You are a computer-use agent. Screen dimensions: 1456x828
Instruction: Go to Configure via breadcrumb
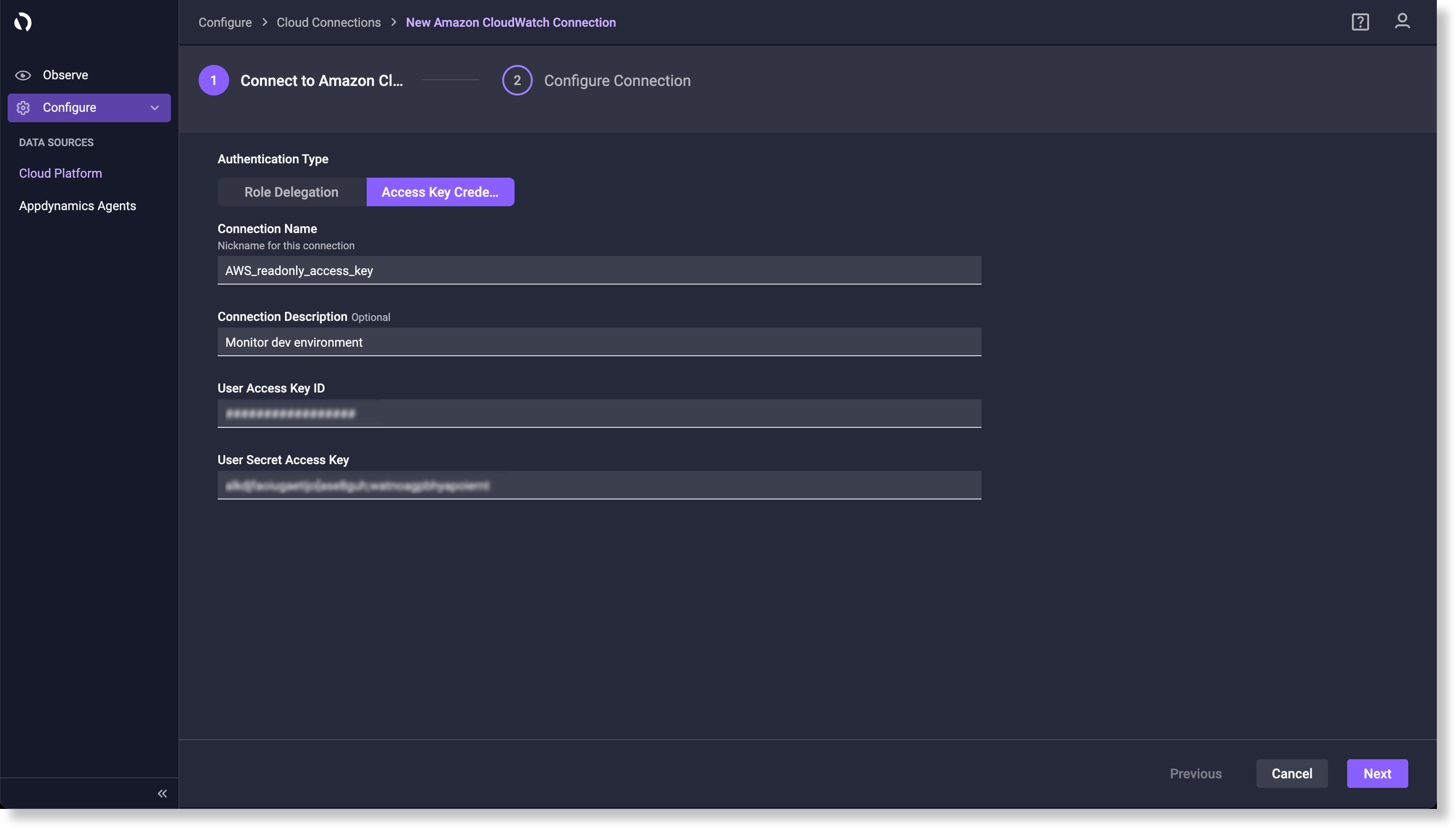225,22
